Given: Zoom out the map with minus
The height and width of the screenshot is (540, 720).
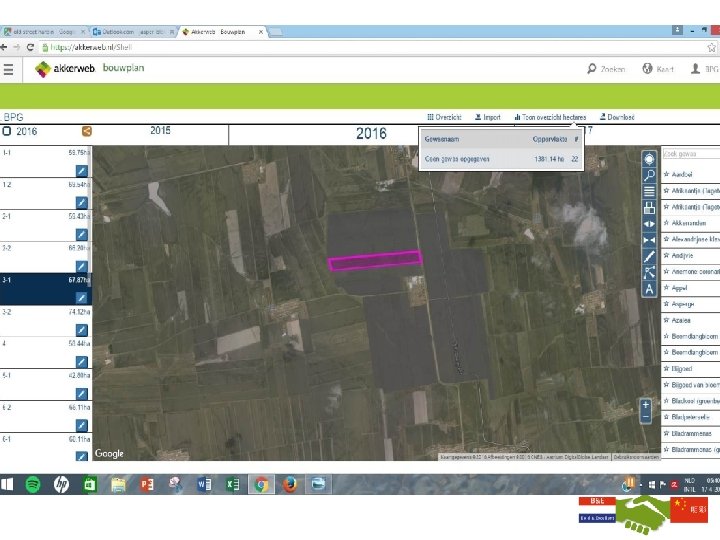Looking at the screenshot, I should (646, 417).
